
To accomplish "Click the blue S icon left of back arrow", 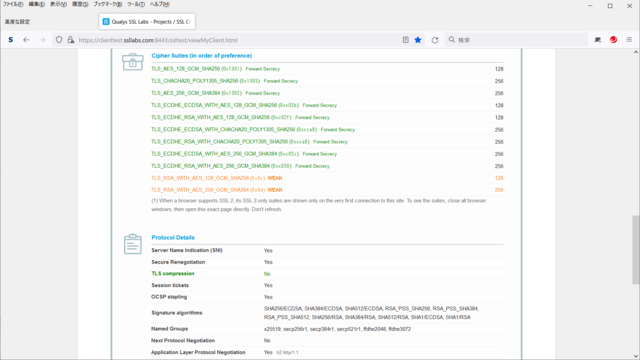I will [x=11, y=40].
